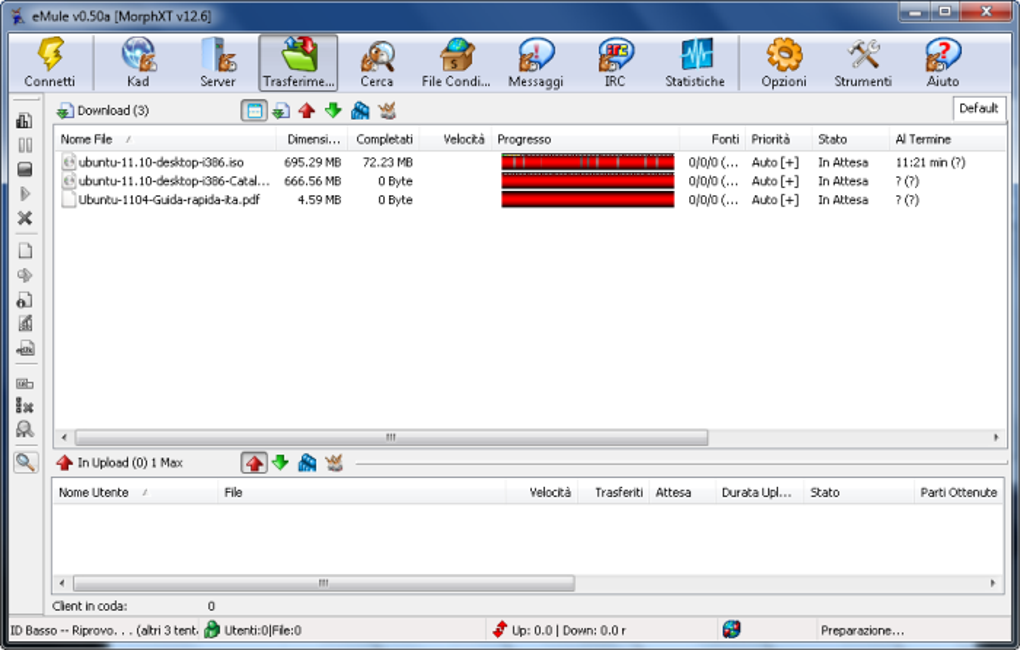The width and height of the screenshot is (1020, 650).
Task: Select ubuntu-11.10-desktop-i386.iso download
Action: point(161,162)
